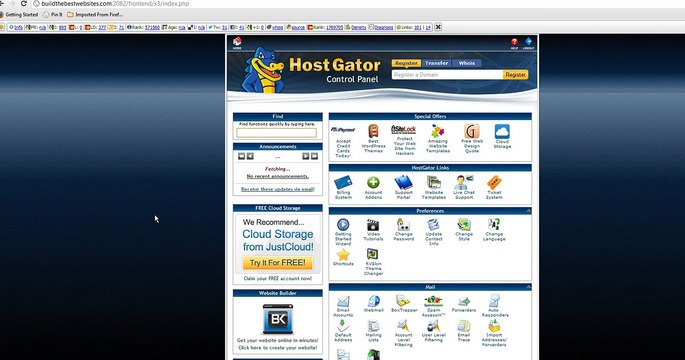
Task: Open Video Tutorials
Action: [373, 230]
